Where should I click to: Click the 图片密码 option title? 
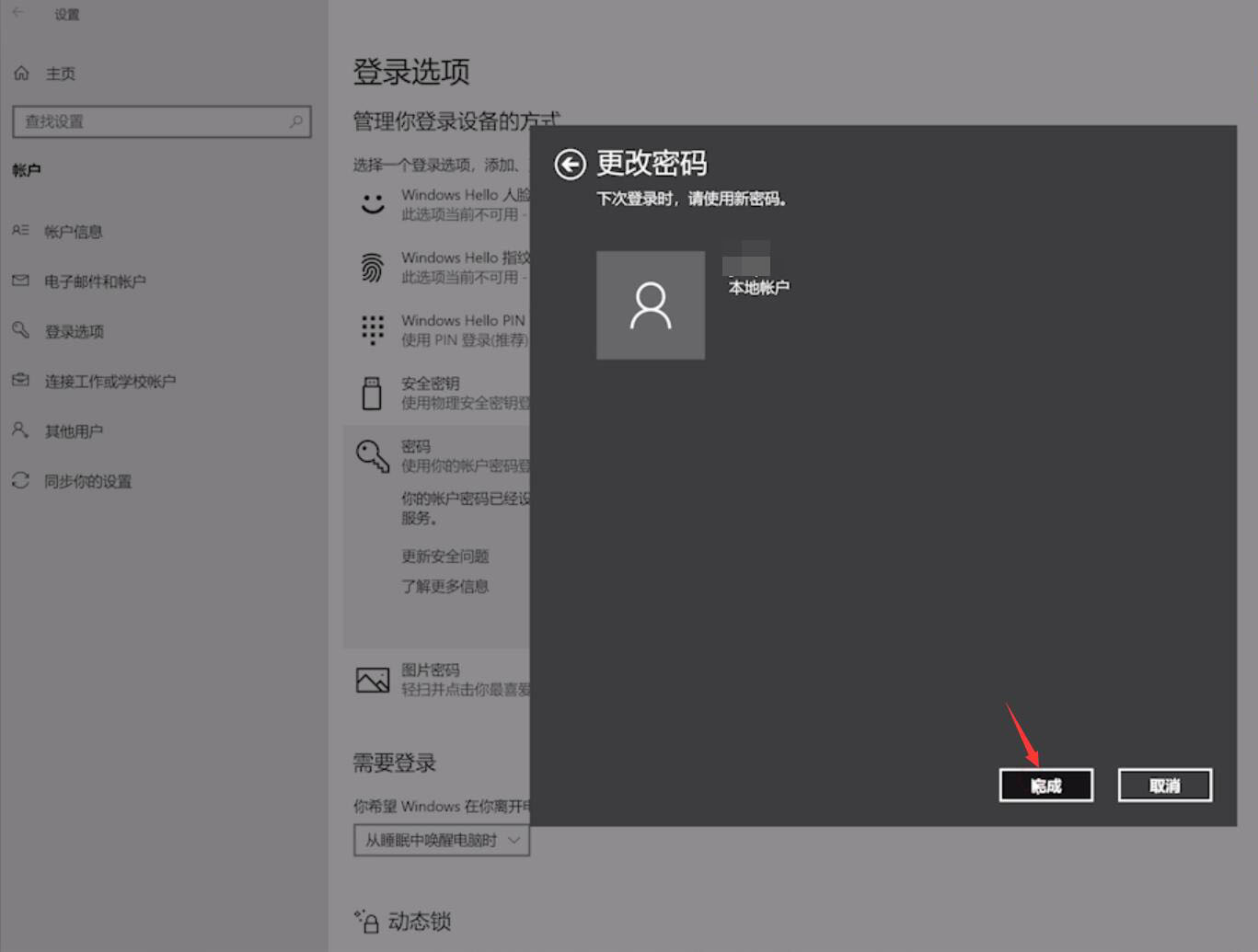click(431, 670)
